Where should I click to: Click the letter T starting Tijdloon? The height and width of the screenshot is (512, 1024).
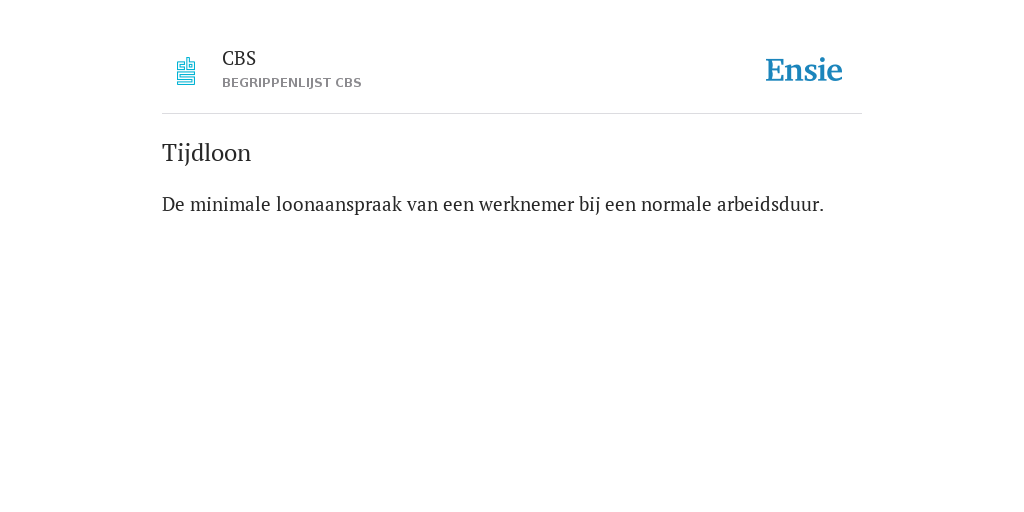[x=168, y=153]
